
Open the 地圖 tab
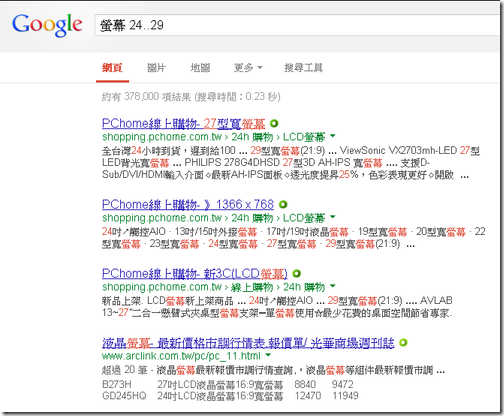pyautogui.click(x=200, y=68)
